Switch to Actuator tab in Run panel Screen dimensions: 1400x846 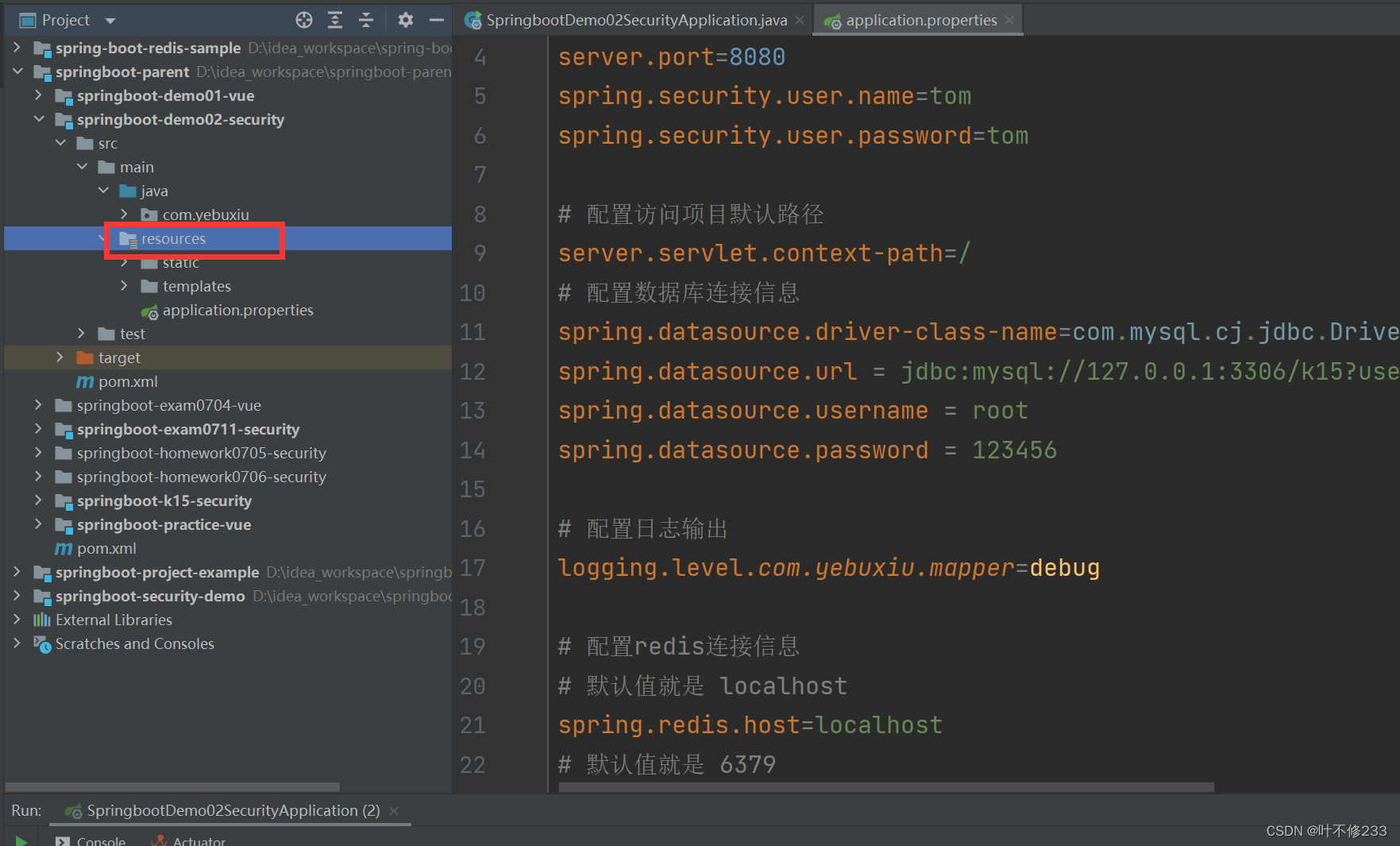click(189, 840)
